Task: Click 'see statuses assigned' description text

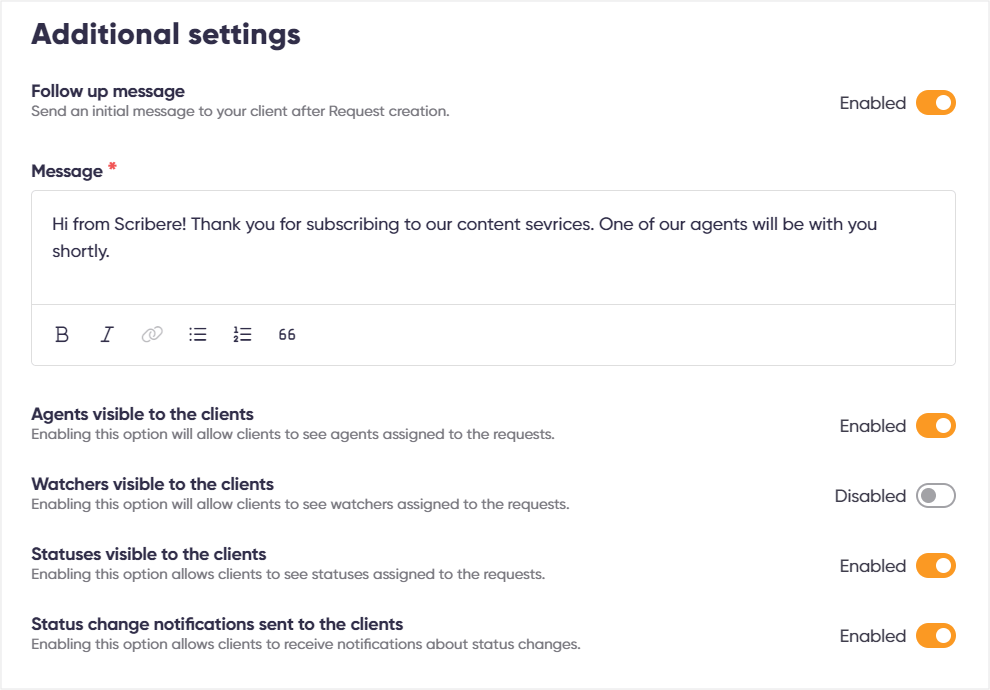Action: [x=289, y=574]
